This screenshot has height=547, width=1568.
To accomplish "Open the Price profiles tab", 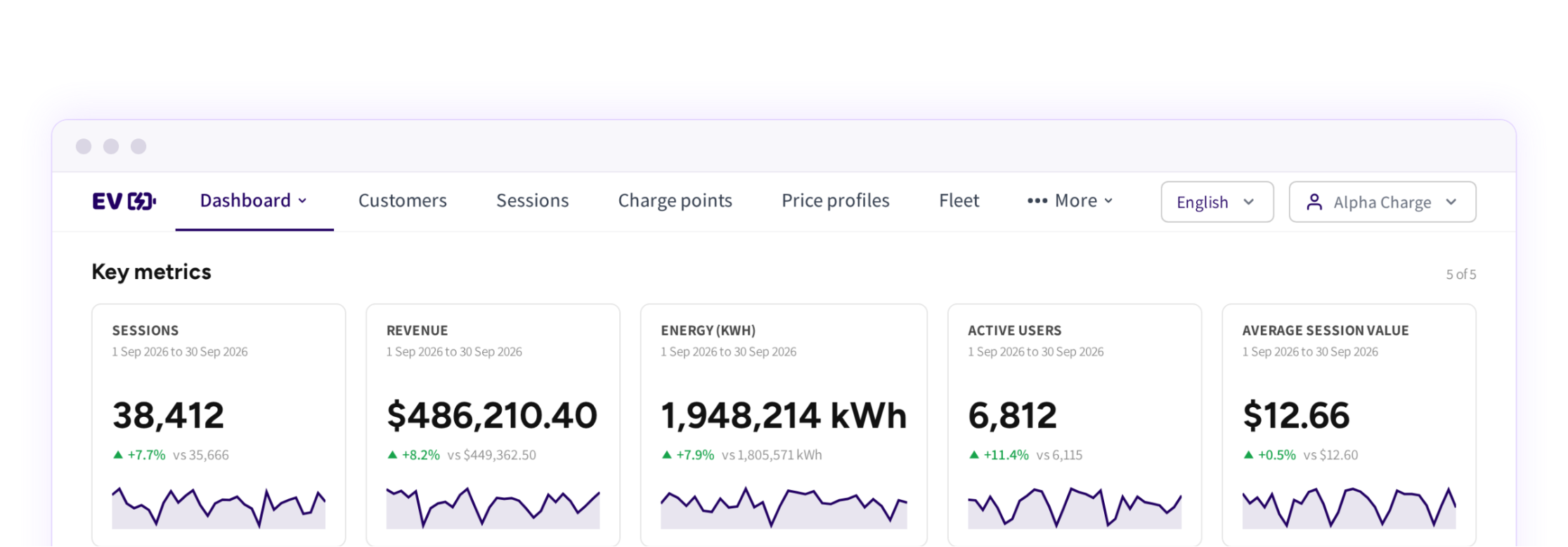I will tap(836, 201).
